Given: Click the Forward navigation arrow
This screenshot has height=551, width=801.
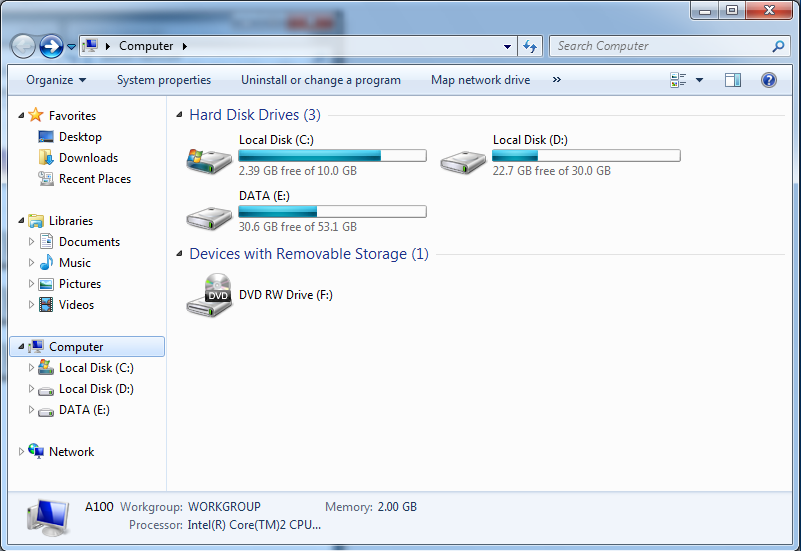Looking at the screenshot, I should point(51,47).
